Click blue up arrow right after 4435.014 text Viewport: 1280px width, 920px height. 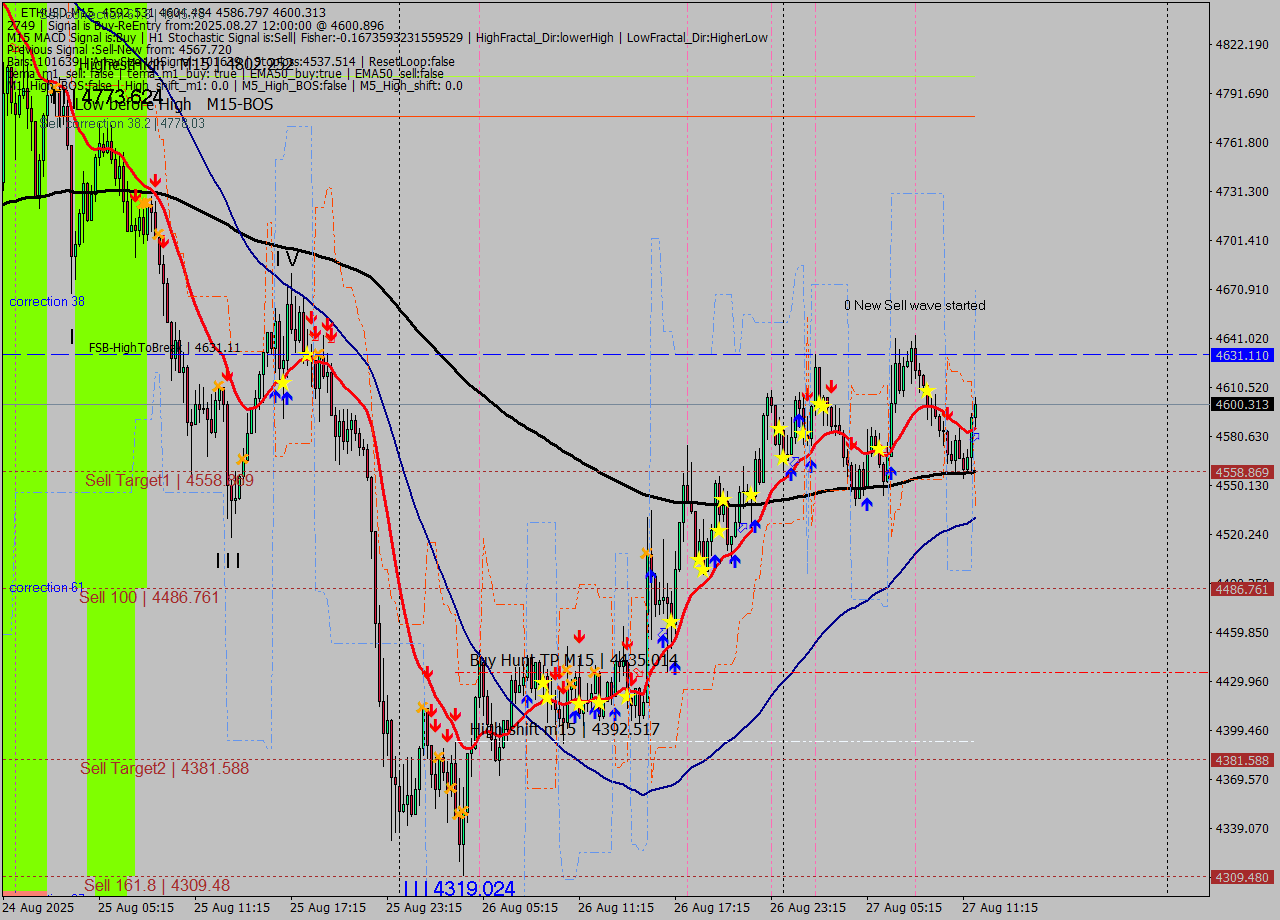(675, 667)
